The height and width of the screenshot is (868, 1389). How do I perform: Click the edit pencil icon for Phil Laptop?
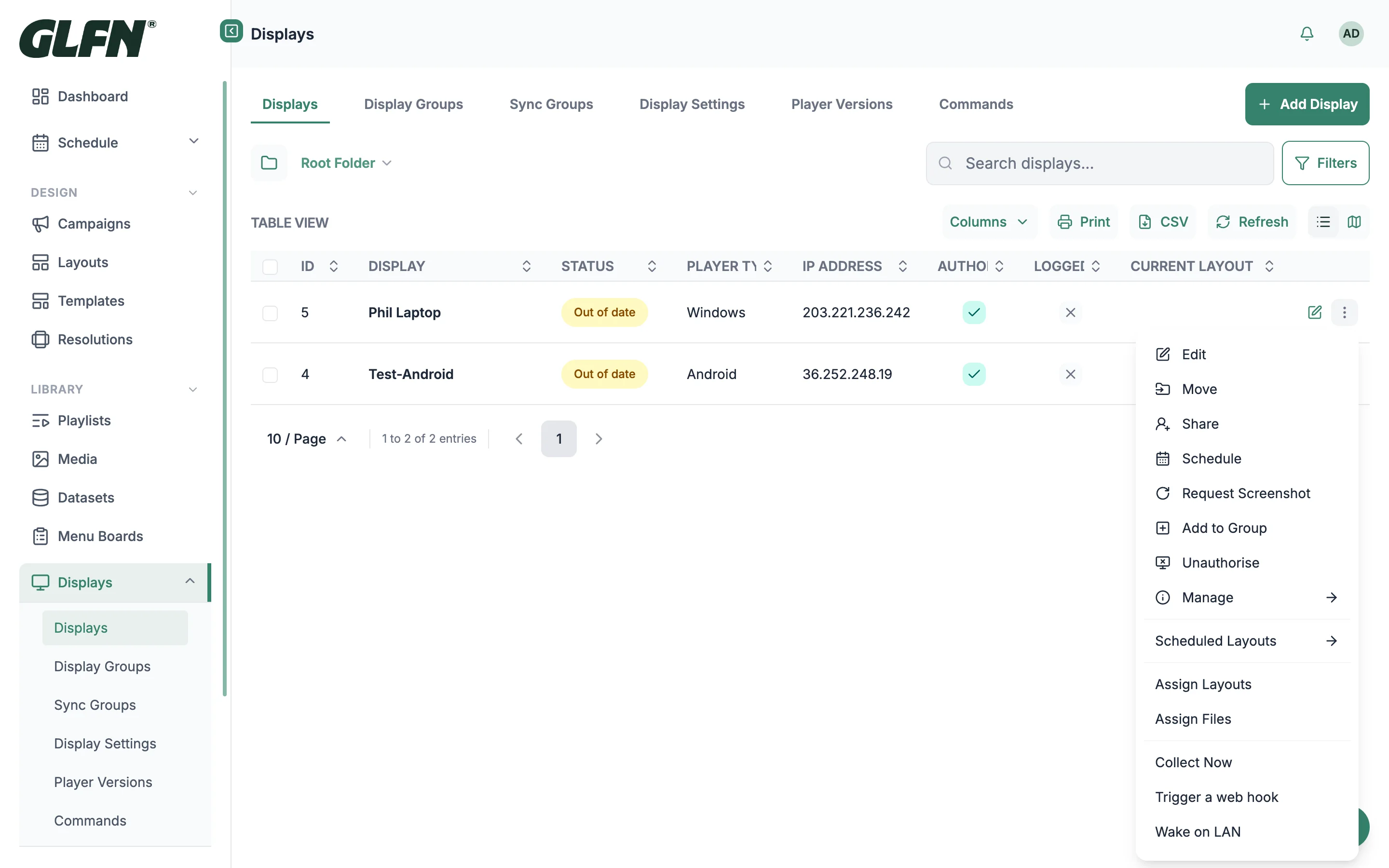point(1314,312)
